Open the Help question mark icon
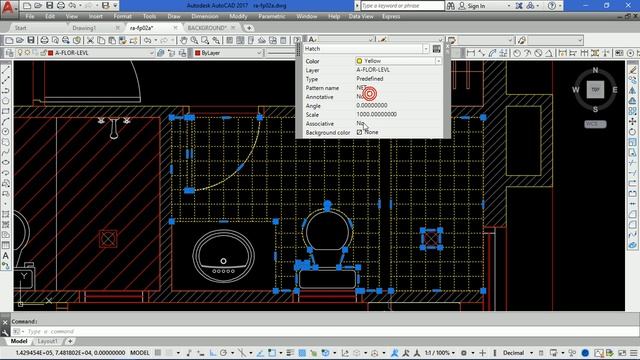Image resolution: width=640 pixels, height=360 pixels. tap(552, 6)
